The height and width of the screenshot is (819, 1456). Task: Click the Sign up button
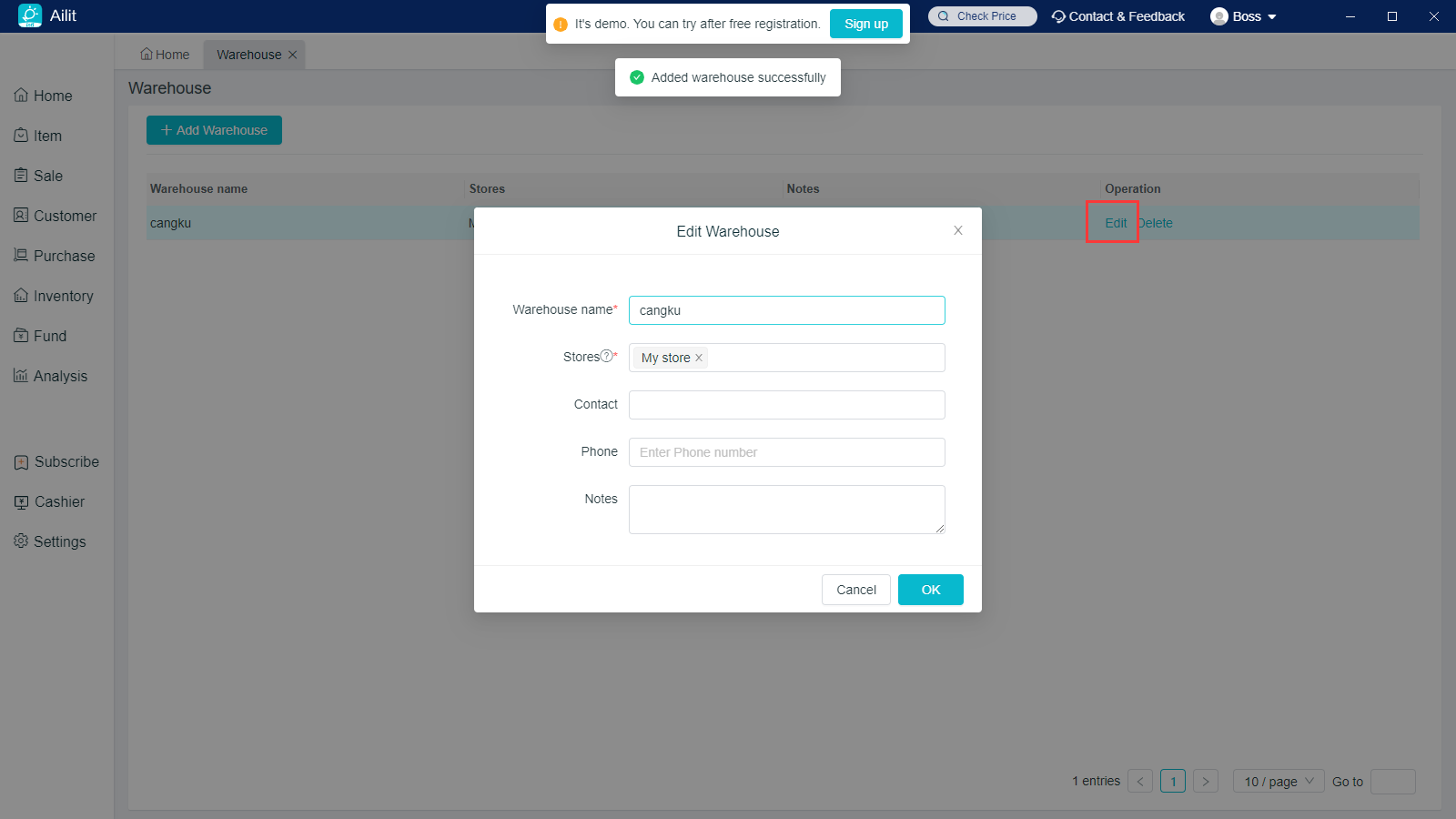click(865, 24)
